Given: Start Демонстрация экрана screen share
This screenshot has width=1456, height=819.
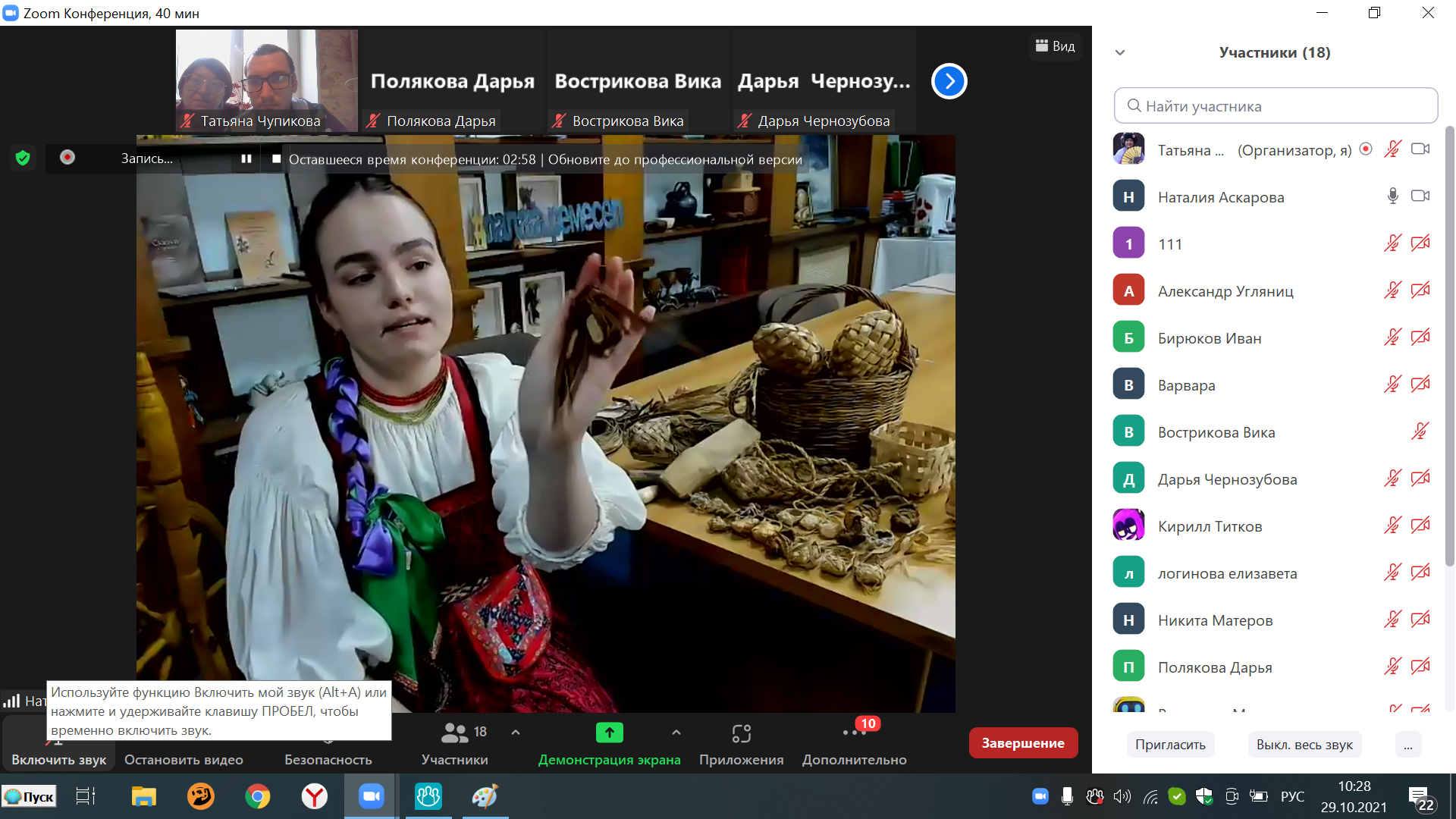Looking at the screenshot, I should click(x=609, y=744).
